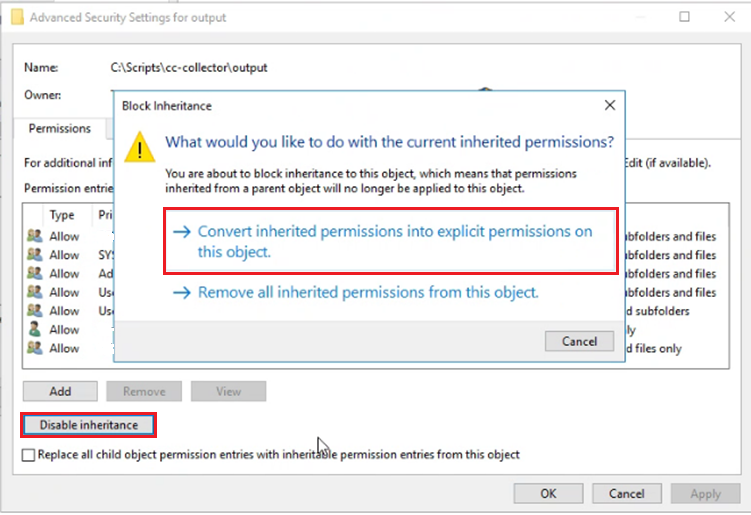Click the folder icon in the window title bar
This screenshot has height=515, width=751.
pos(17,17)
